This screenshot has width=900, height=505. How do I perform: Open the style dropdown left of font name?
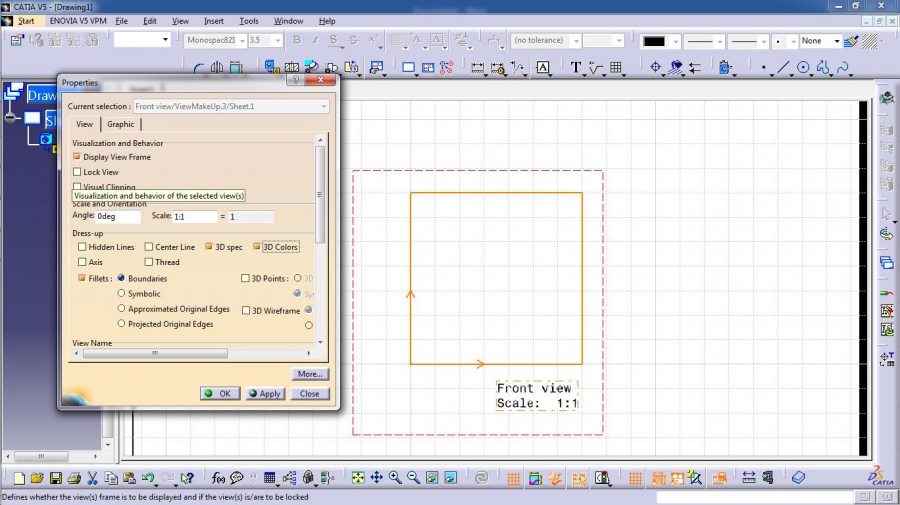coord(165,40)
